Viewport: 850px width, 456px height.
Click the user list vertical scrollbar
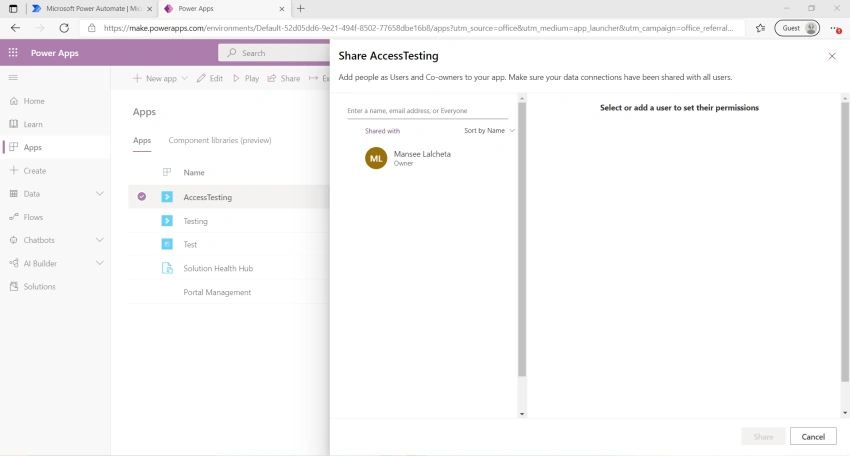click(x=521, y=239)
